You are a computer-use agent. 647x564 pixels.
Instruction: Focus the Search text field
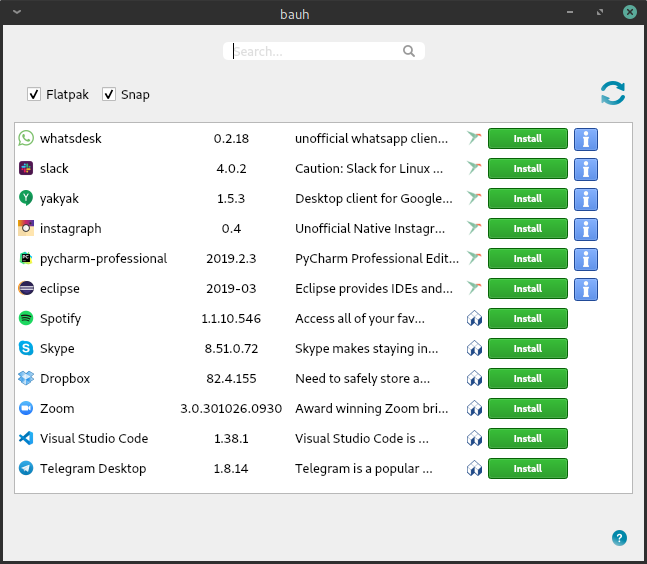(x=315, y=51)
